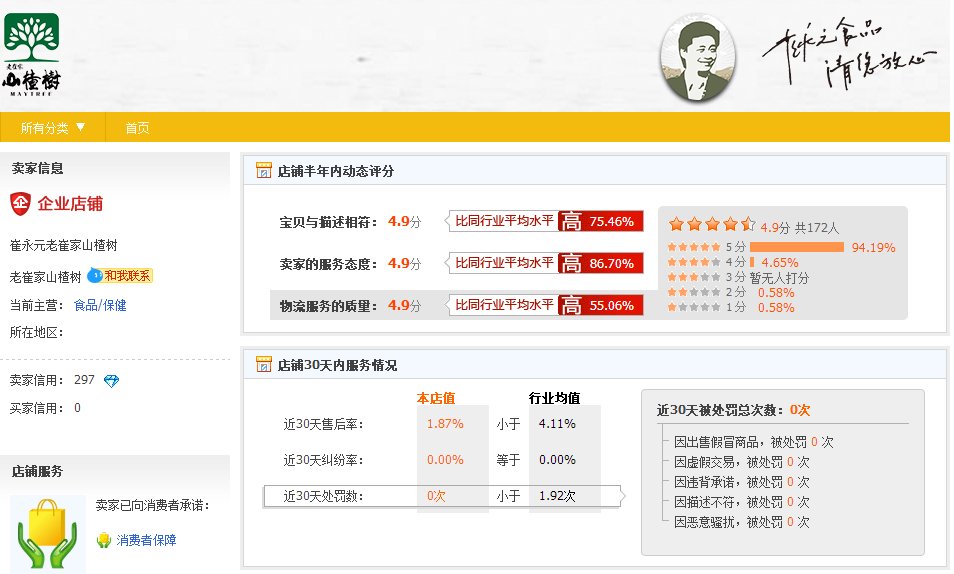954x574 pixels.
Task: Click the founder portrait in the banner
Action: pyautogui.click(x=698, y=60)
